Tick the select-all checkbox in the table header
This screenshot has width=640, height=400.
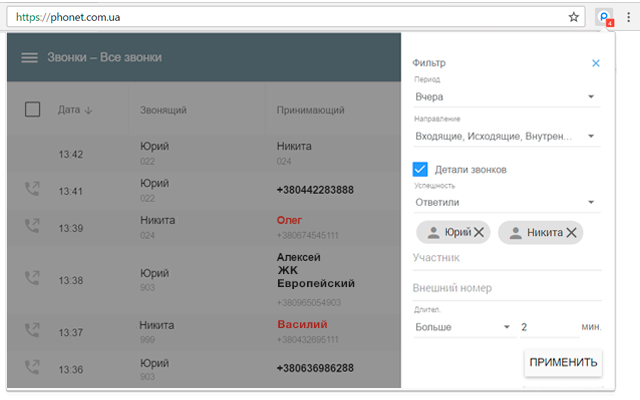click(x=32, y=110)
